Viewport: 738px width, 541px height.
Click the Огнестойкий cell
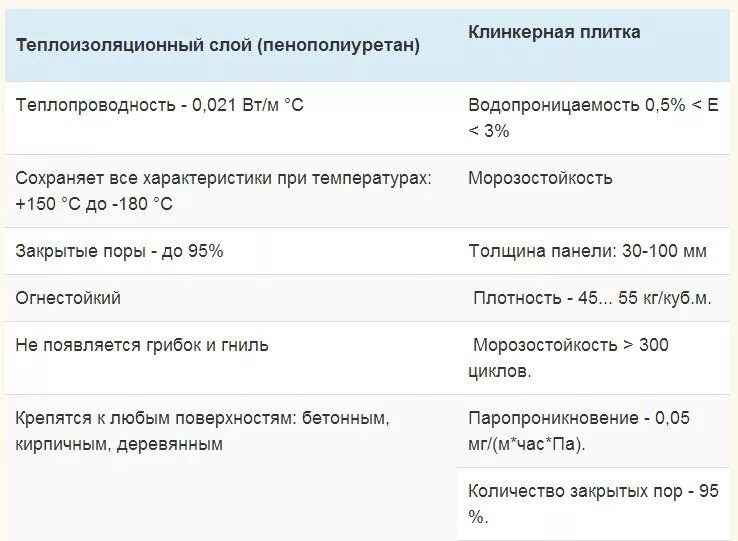coord(231,298)
